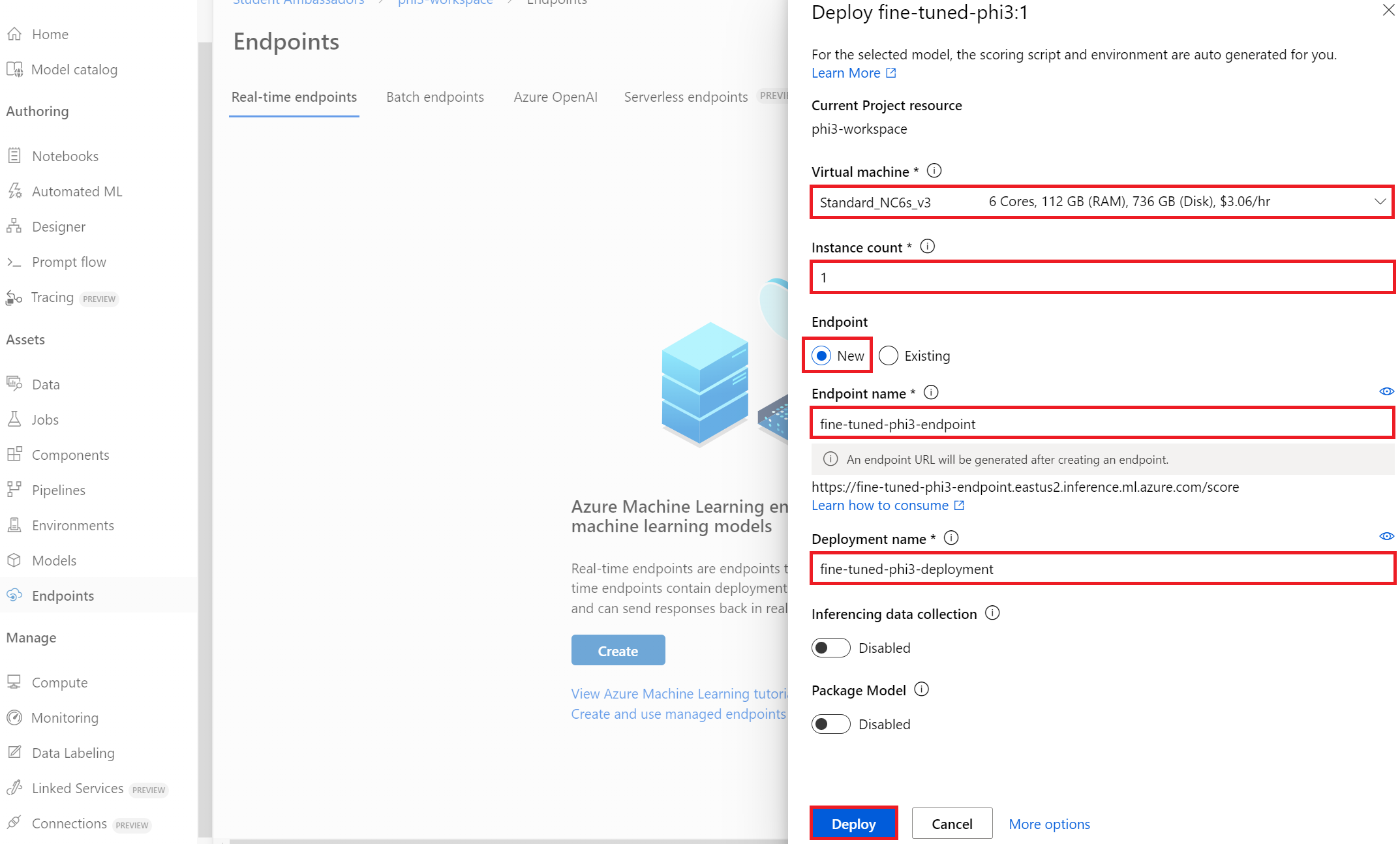The width and height of the screenshot is (1400, 844).
Task: Switch to Azure OpenAI tab
Action: 555,97
